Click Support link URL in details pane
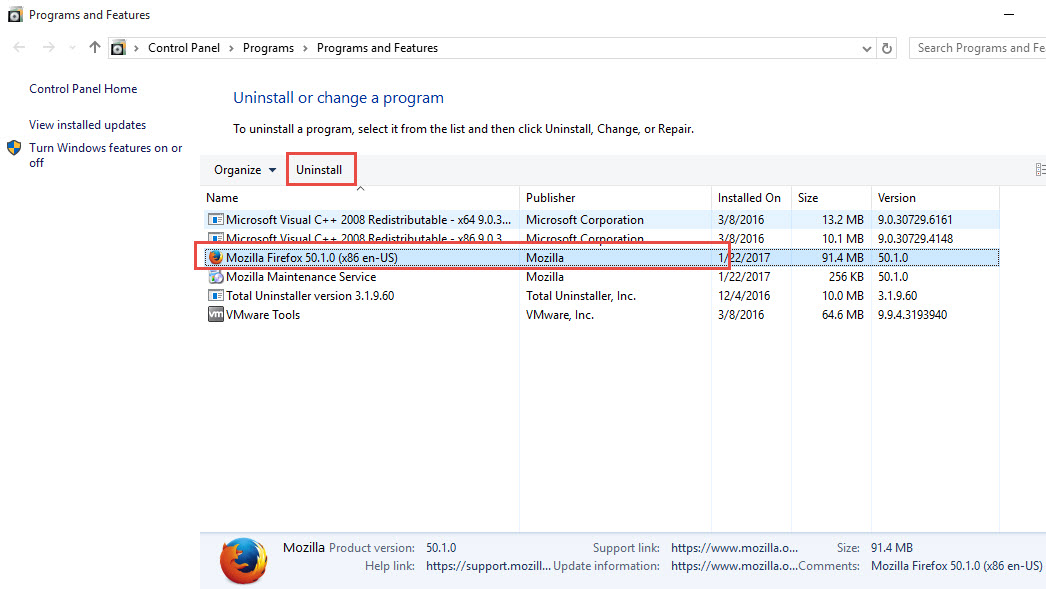The height and width of the screenshot is (589, 1046). [x=734, y=548]
